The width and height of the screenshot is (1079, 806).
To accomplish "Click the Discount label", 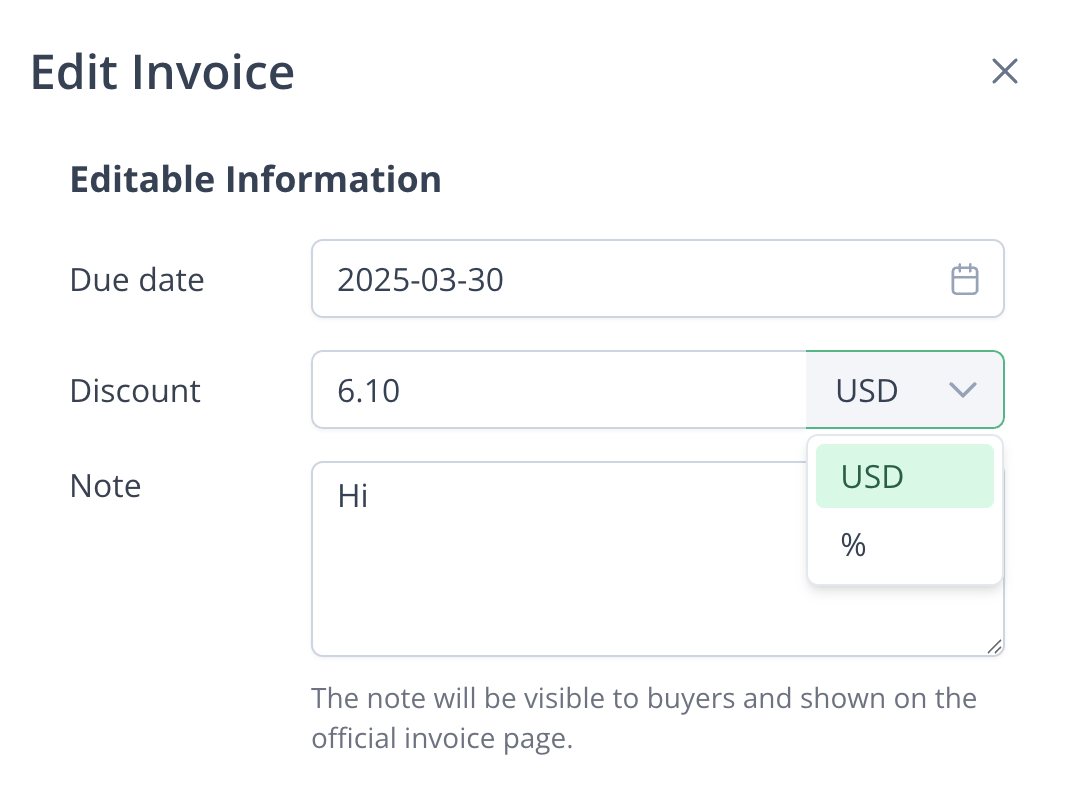I will pos(135,391).
